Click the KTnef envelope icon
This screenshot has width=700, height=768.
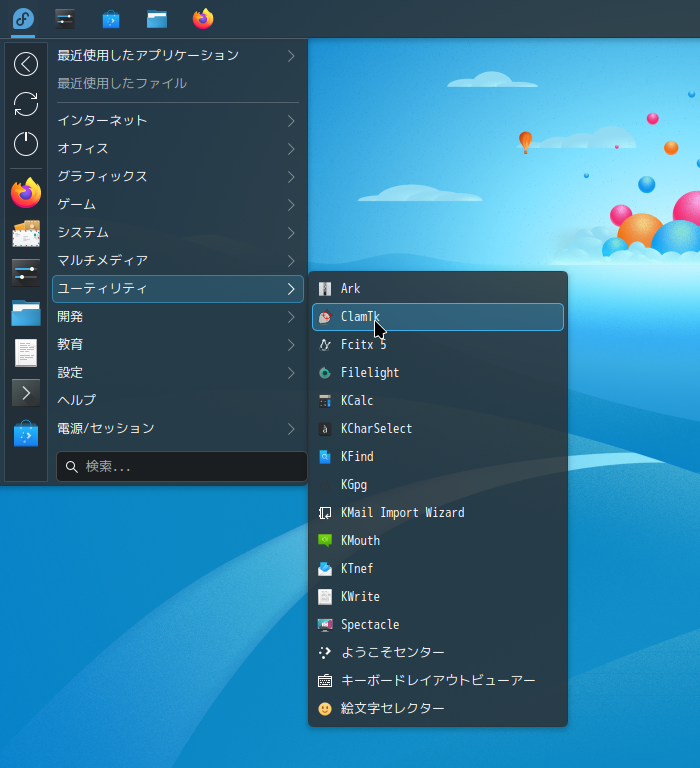tap(325, 569)
